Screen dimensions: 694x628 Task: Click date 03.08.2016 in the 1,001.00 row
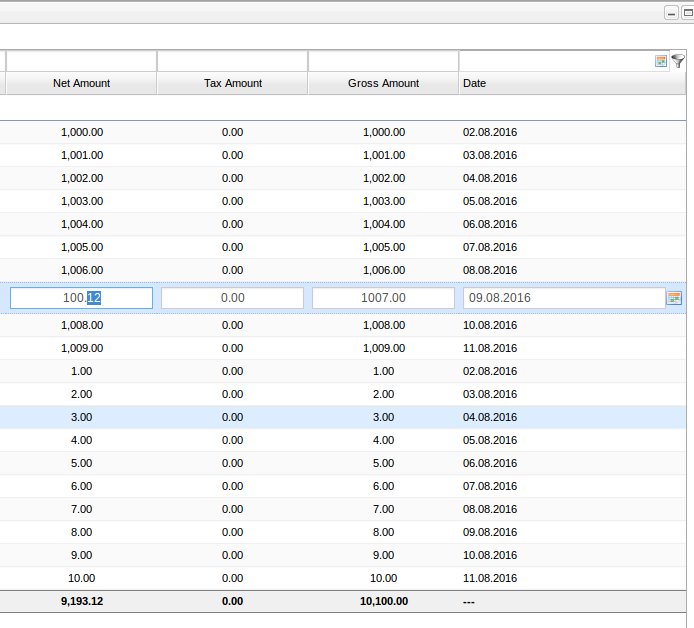click(490, 155)
